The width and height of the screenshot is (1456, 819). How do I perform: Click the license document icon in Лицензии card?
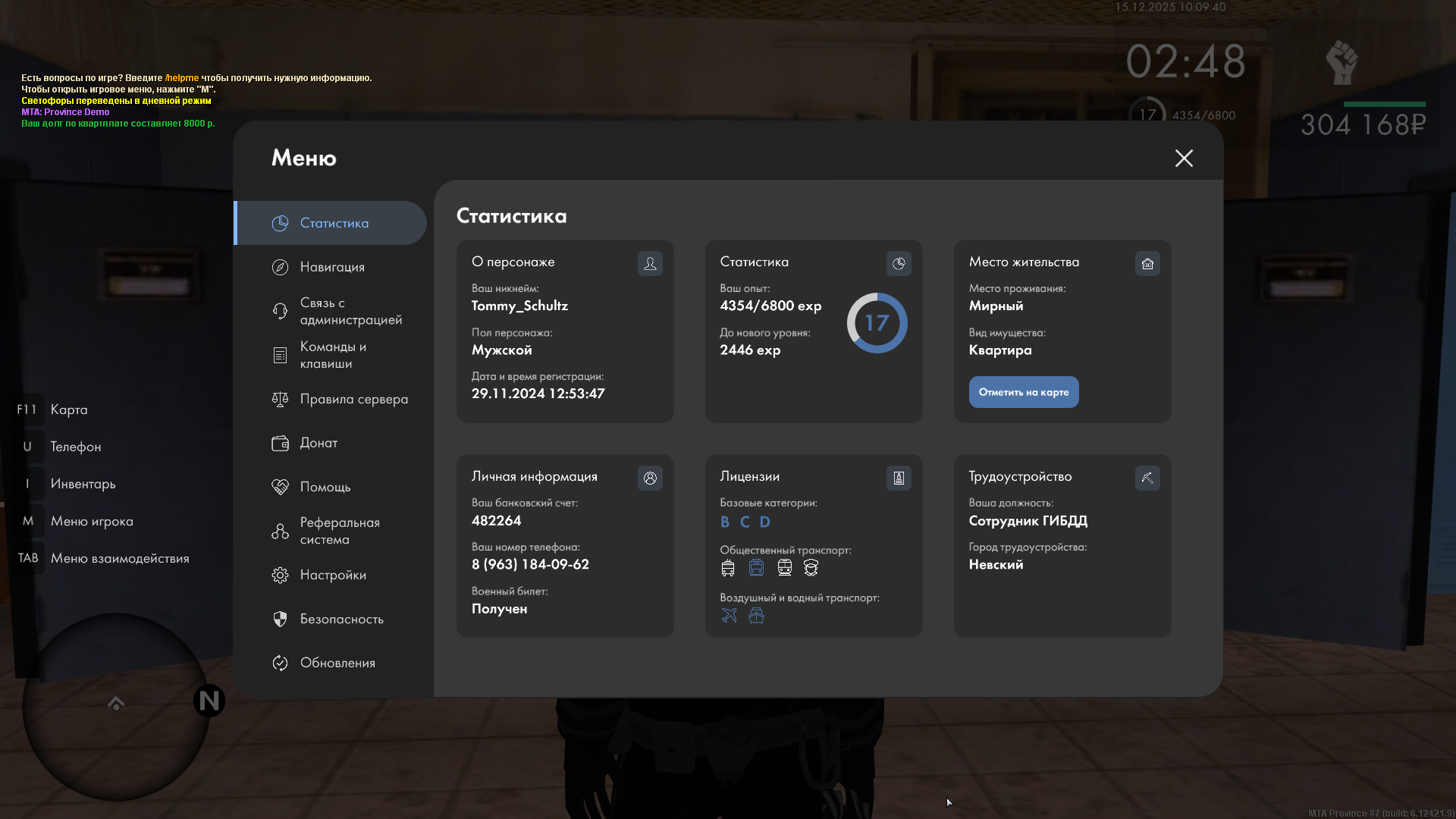click(x=899, y=478)
